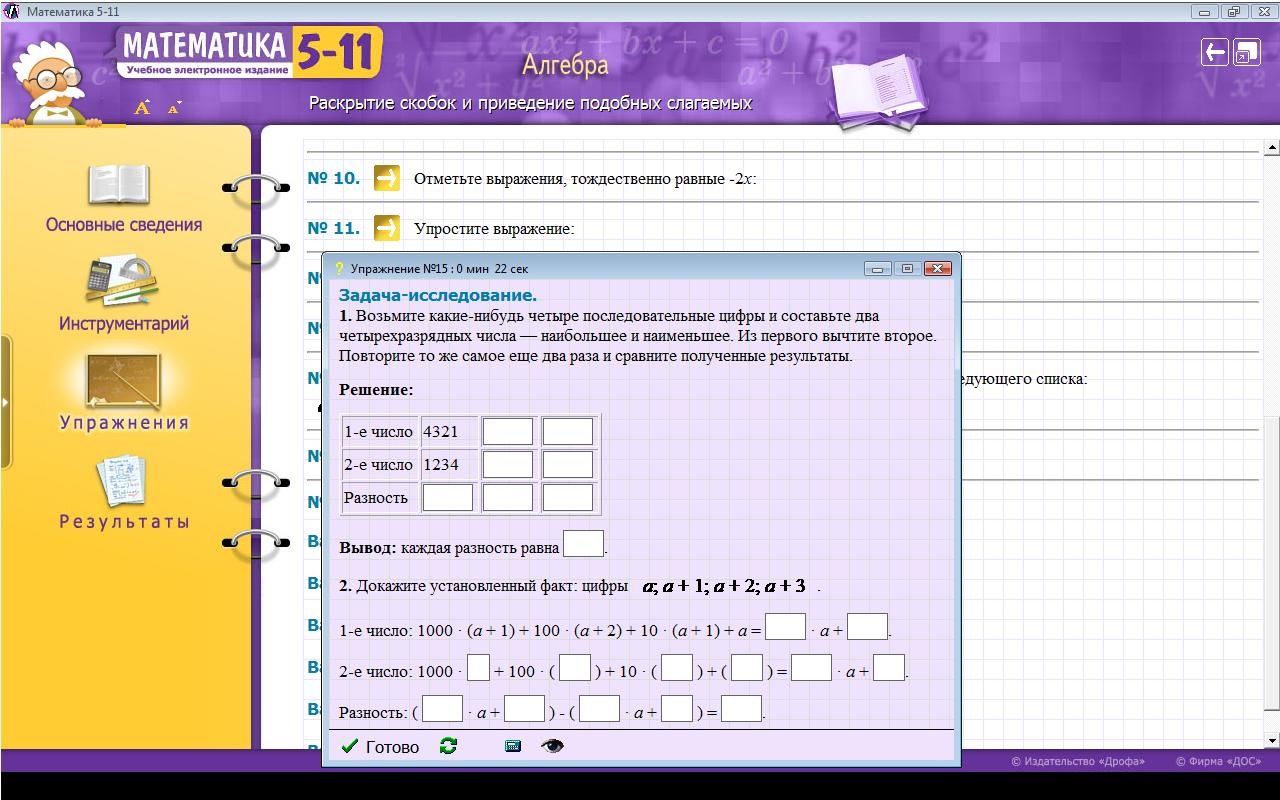Show the answer with the eye icon
The image size is (1280, 800).
click(x=552, y=746)
